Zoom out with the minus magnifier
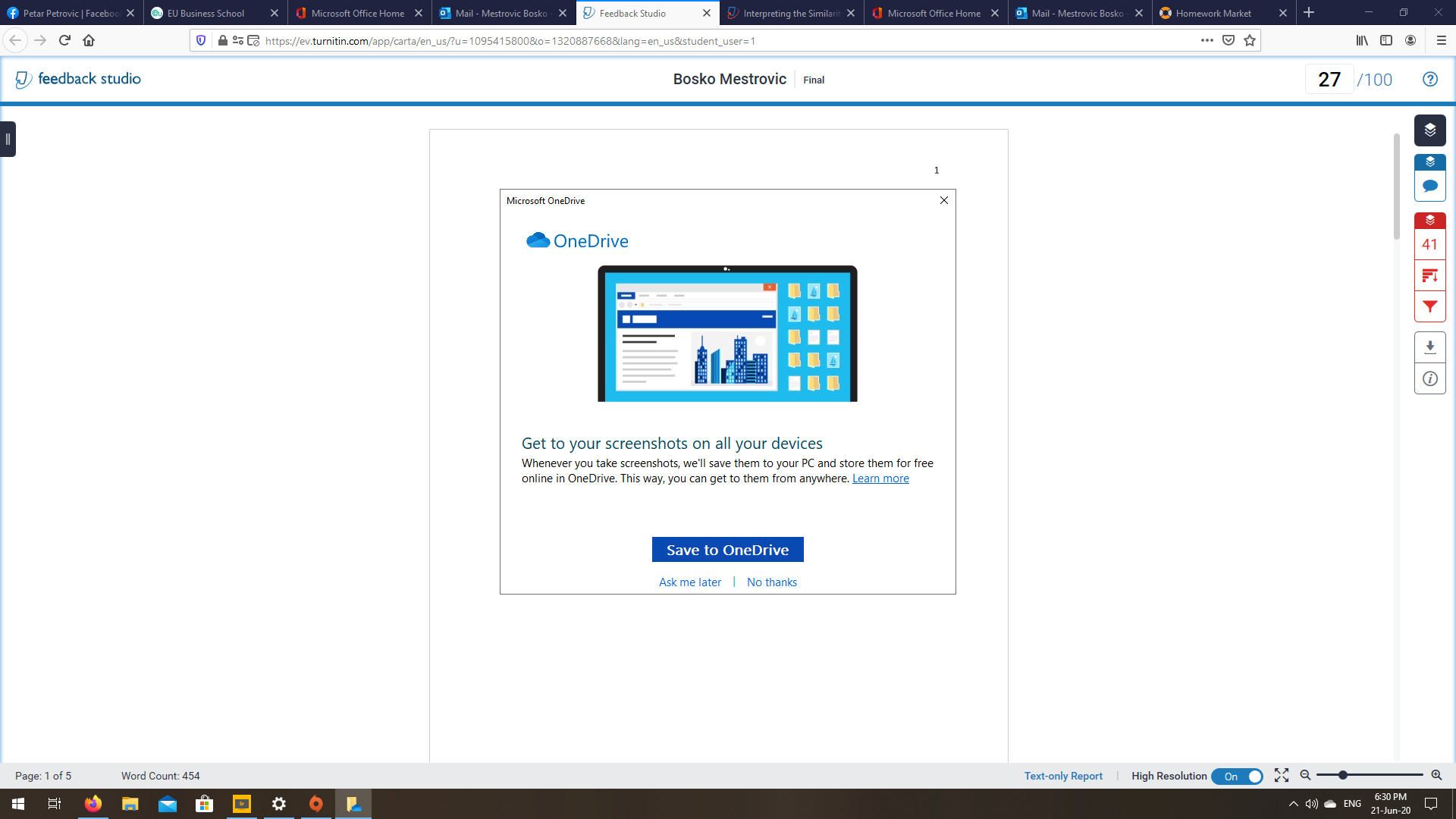 pos(1305,775)
